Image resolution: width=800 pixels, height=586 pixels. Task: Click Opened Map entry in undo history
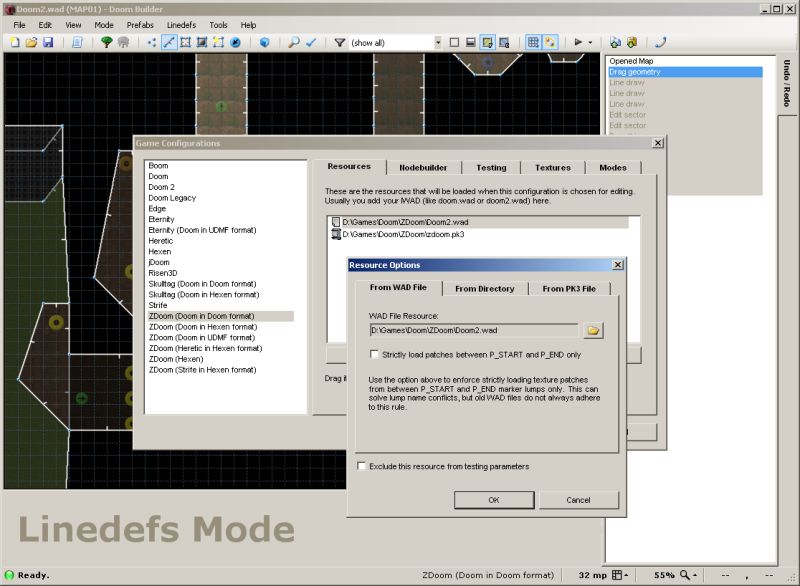[x=631, y=61]
